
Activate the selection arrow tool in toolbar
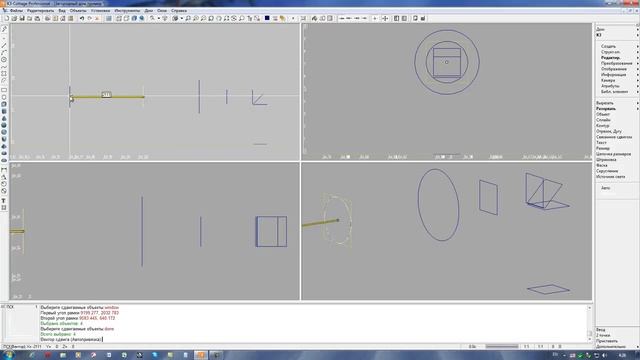click(152, 18)
